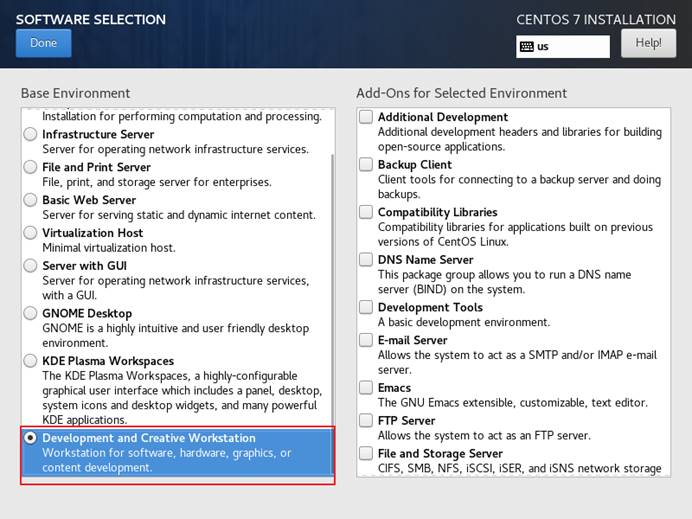This screenshot has height=519, width=692.
Task: Select File and Print Server radio button
Action: point(30,167)
